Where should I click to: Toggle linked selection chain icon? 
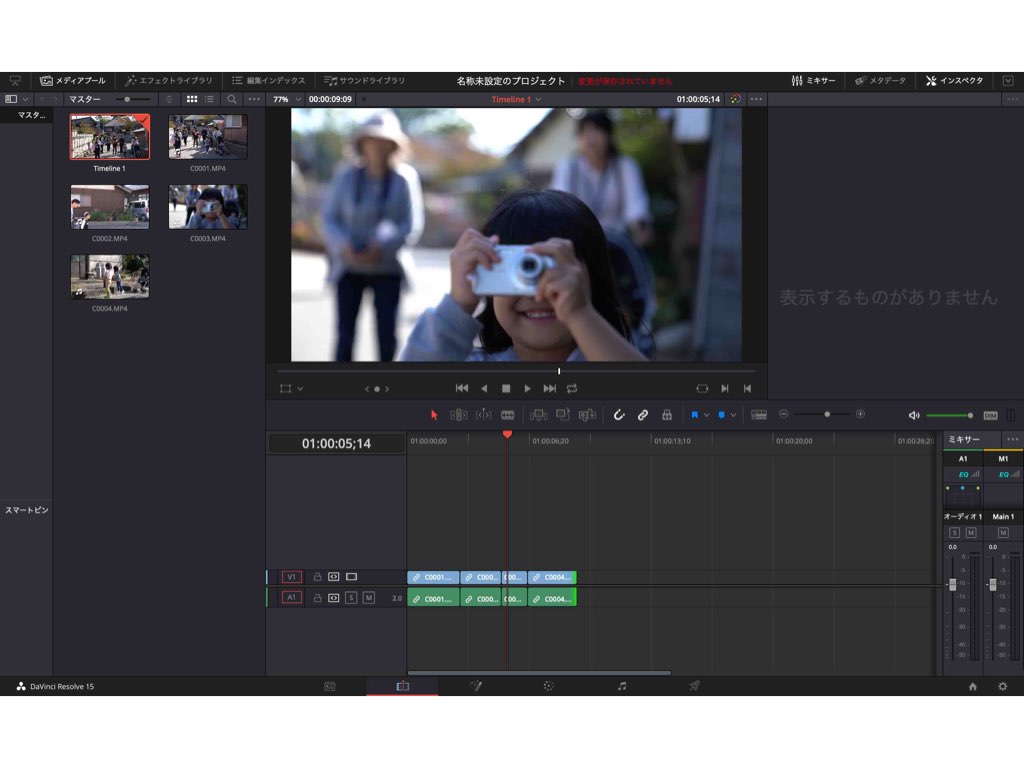click(643, 415)
